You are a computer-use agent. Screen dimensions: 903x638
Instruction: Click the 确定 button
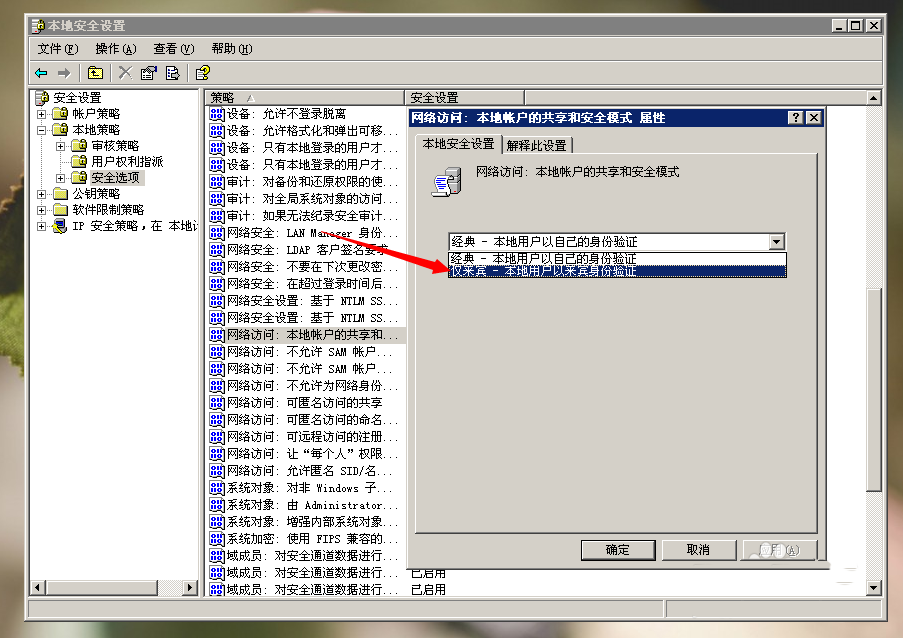(617, 550)
